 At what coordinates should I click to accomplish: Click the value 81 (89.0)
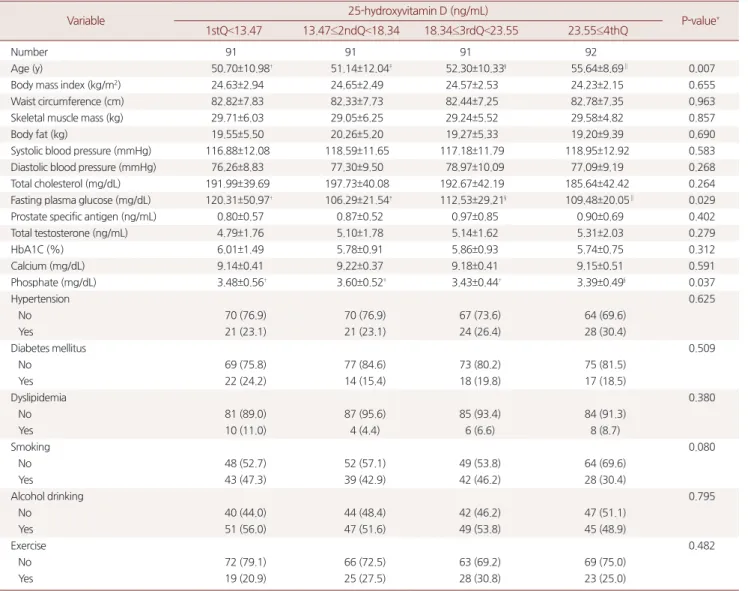tap(245, 414)
